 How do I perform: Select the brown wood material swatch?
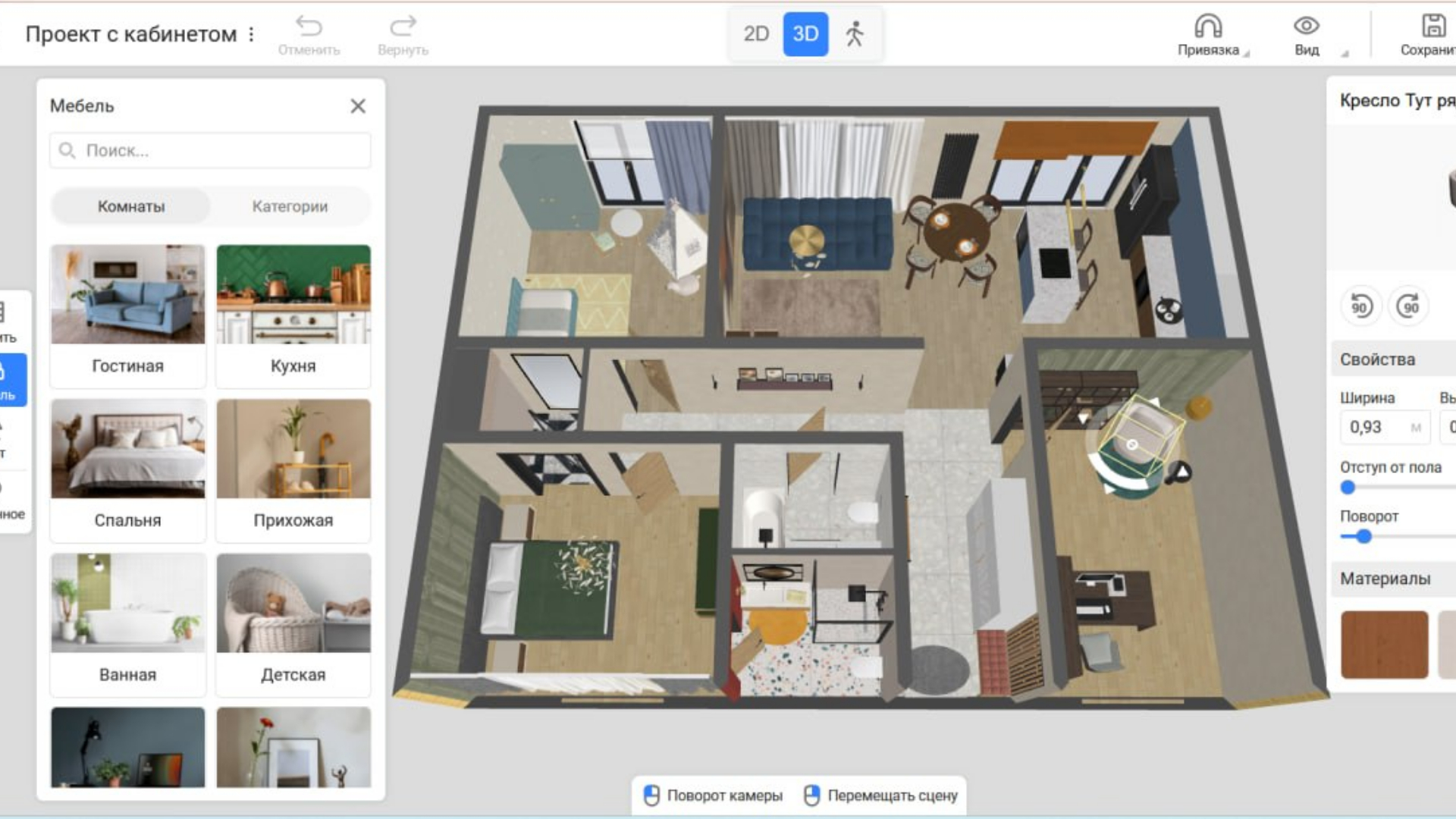(x=1384, y=645)
